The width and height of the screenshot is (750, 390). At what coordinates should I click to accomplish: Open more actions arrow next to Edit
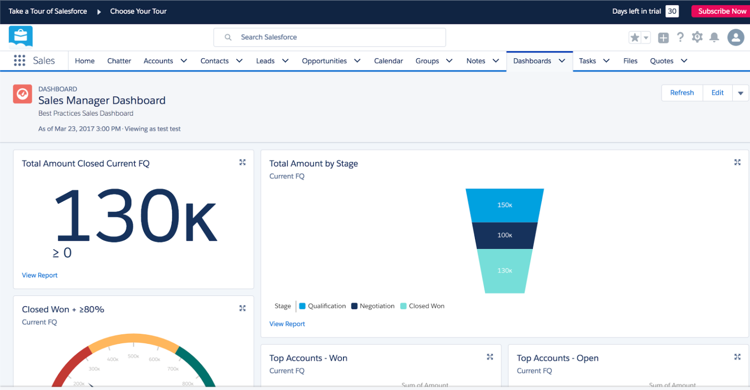coord(740,93)
